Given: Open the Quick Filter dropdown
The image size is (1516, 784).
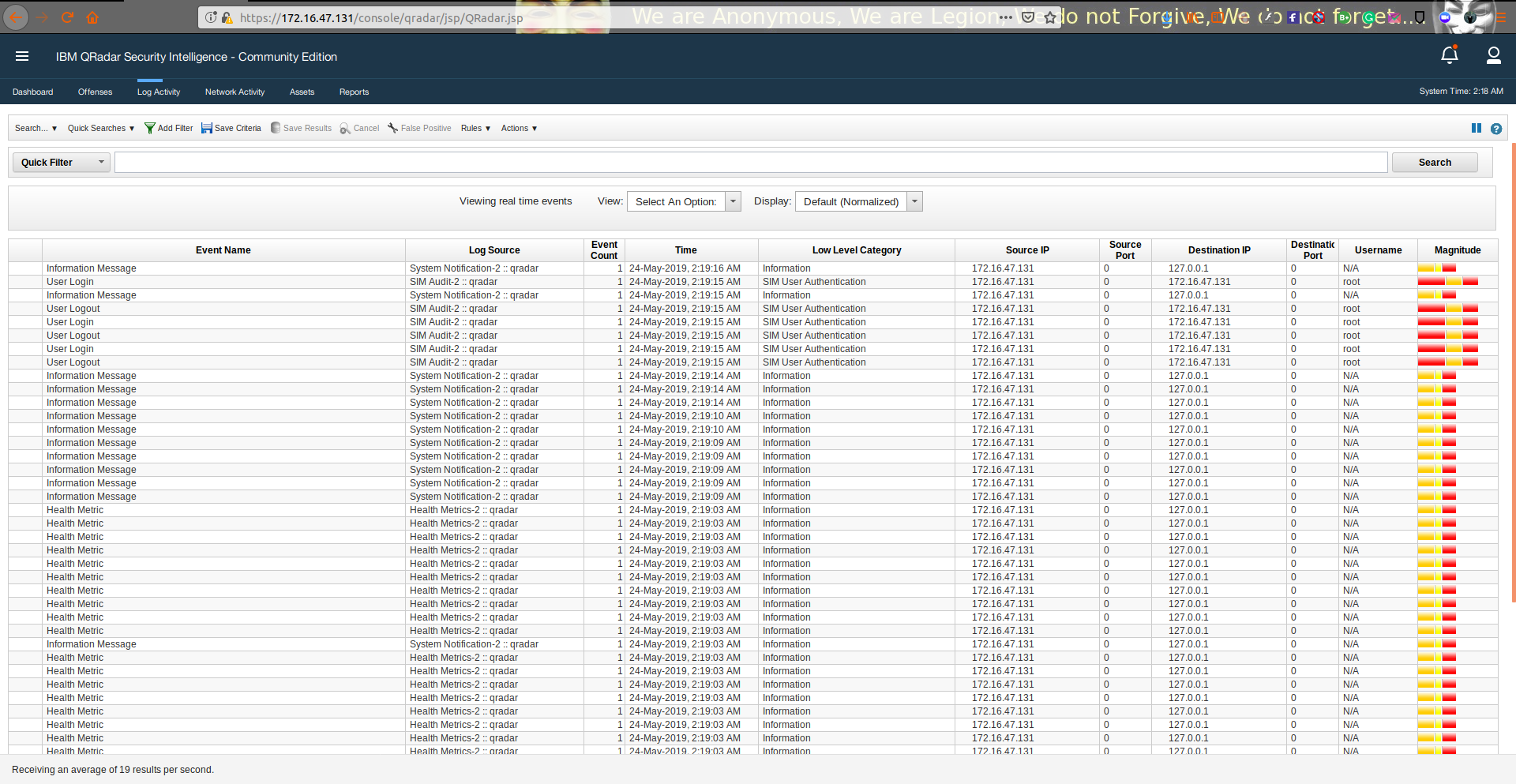Looking at the screenshot, I should point(101,162).
